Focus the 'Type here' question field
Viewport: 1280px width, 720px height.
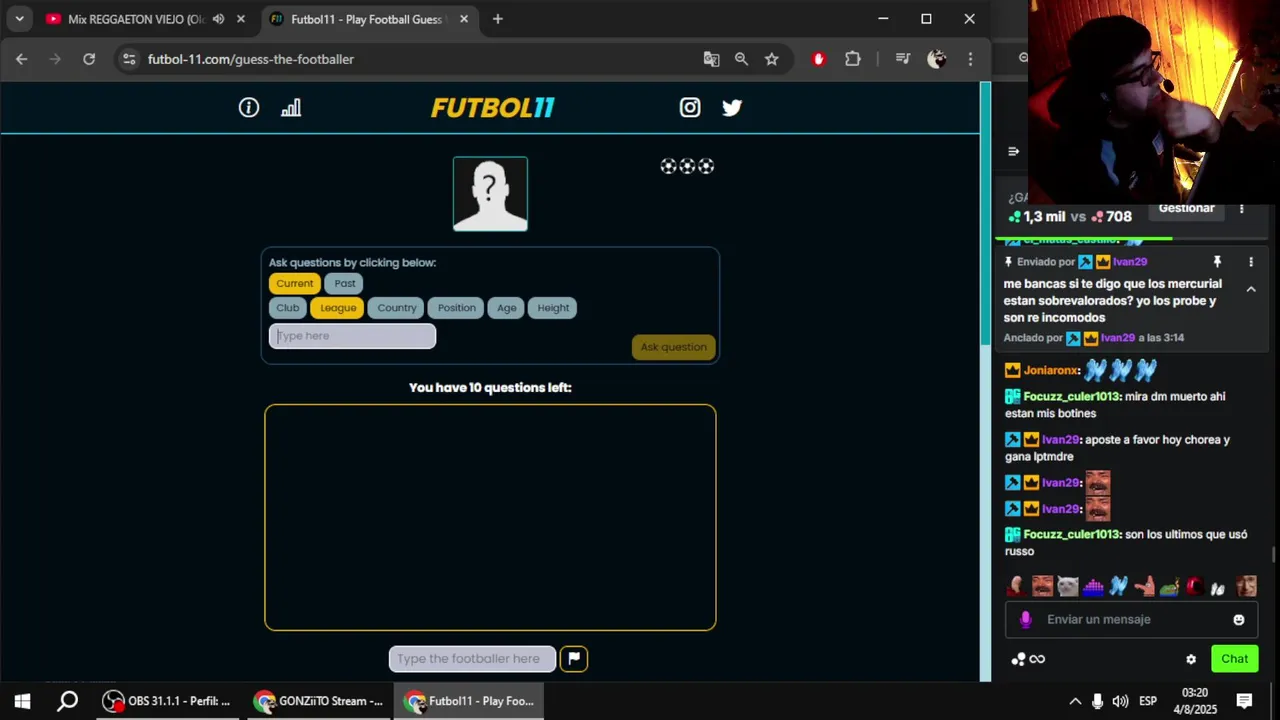point(352,336)
